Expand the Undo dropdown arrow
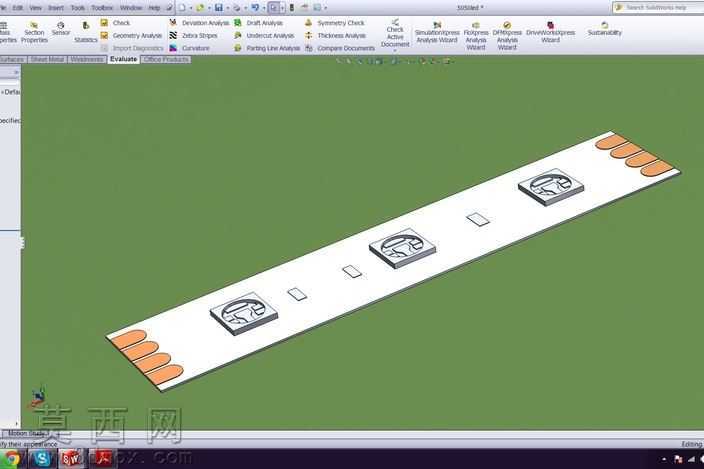 click(264, 8)
